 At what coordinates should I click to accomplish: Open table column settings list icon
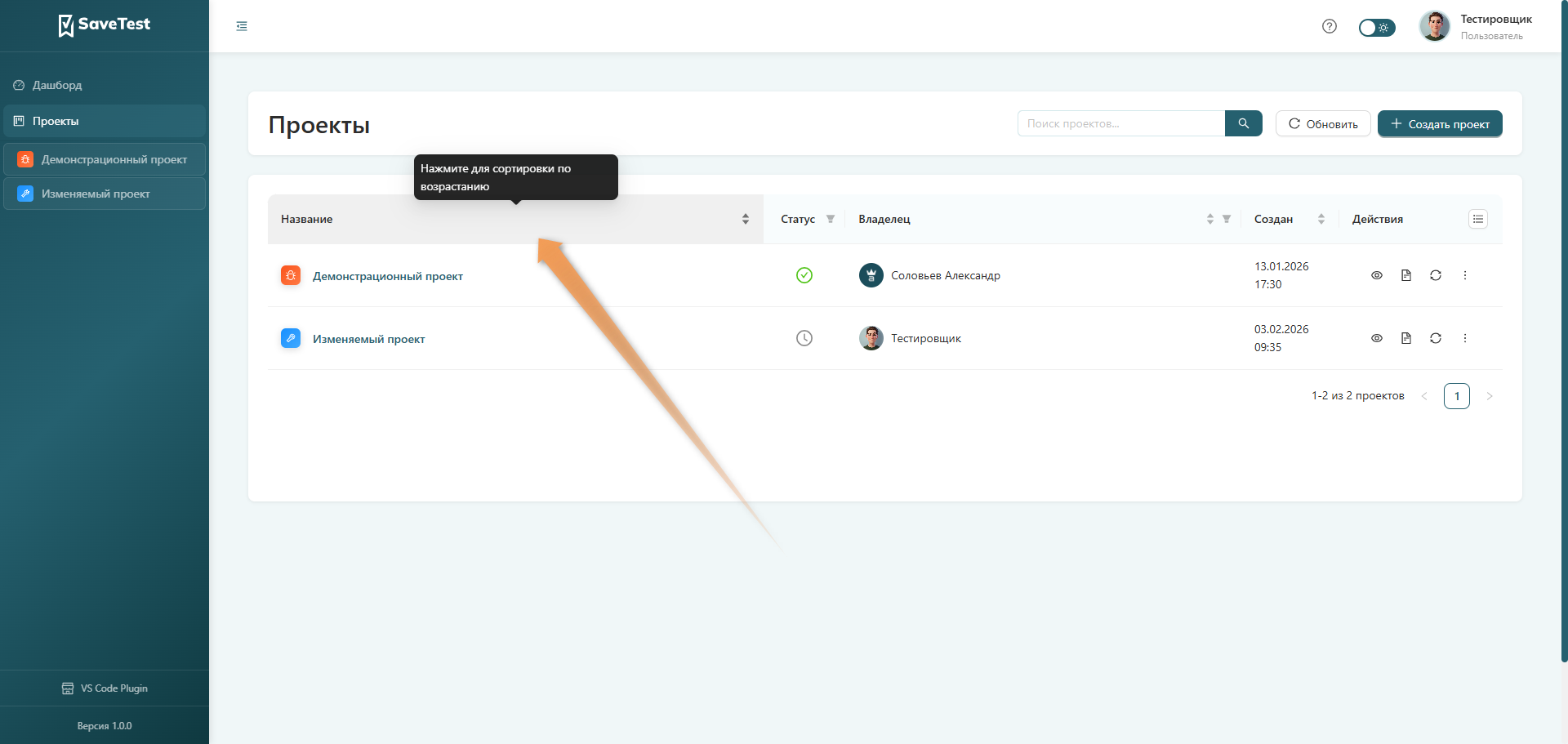(x=1477, y=219)
